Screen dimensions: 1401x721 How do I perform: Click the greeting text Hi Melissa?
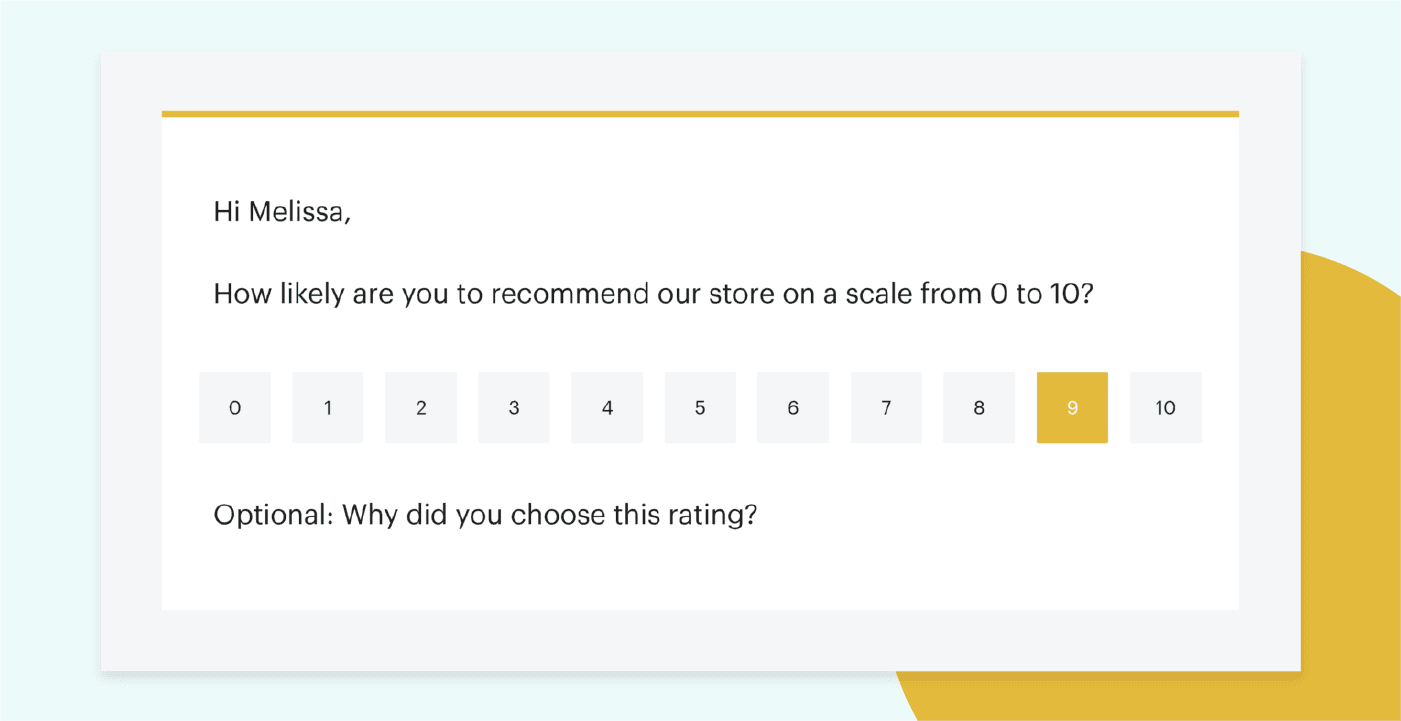tap(281, 211)
